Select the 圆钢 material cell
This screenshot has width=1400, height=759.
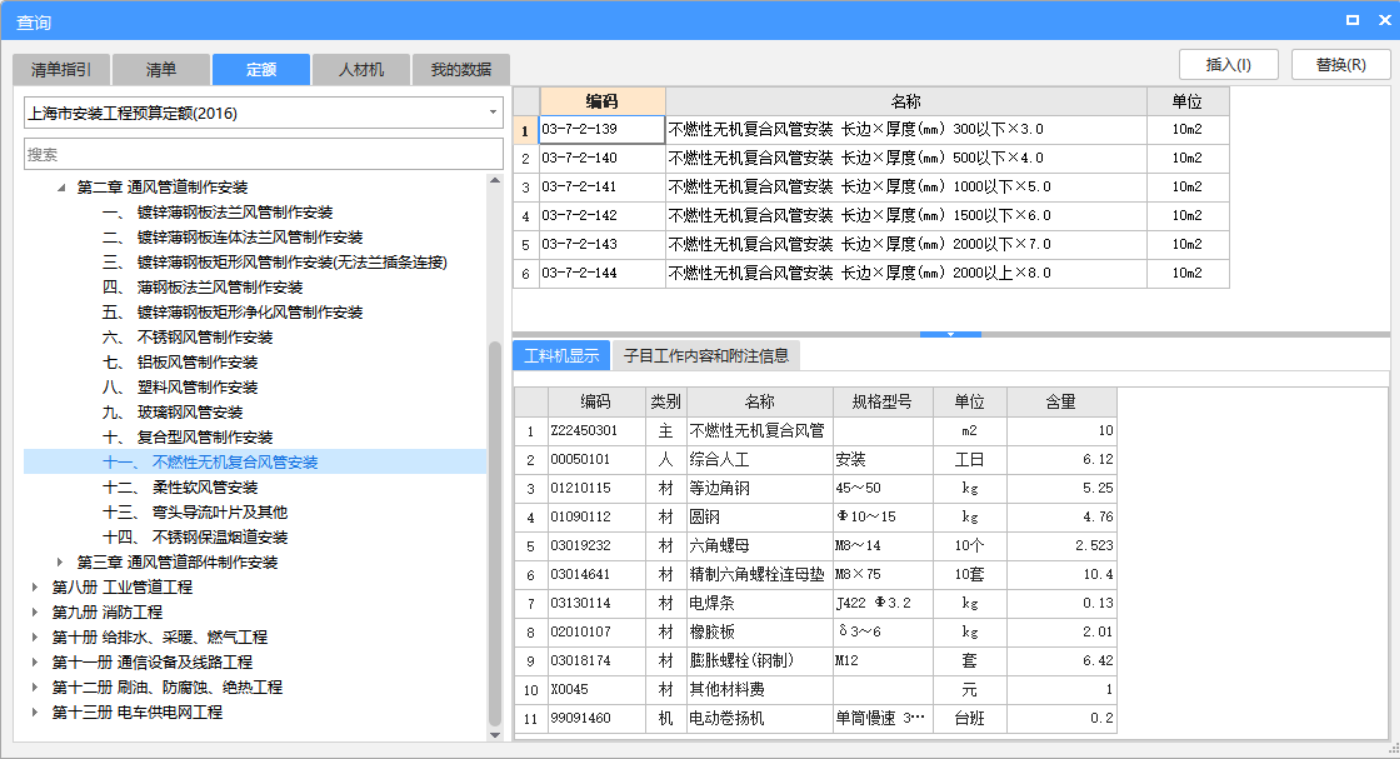tap(759, 517)
